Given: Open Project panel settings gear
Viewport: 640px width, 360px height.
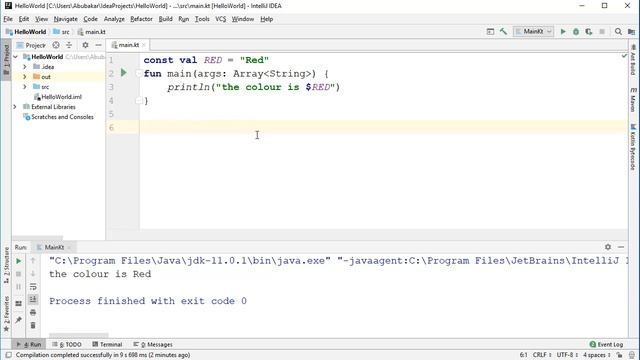Looking at the screenshot, I should click(85, 45).
